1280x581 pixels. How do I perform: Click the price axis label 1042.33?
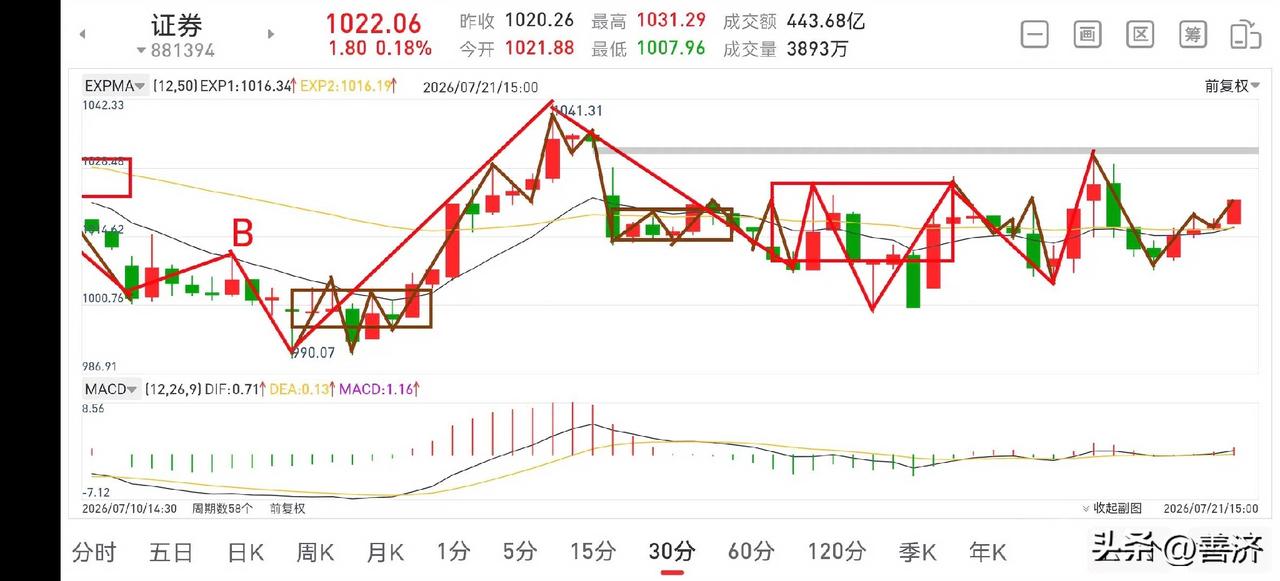coord(103,105)
